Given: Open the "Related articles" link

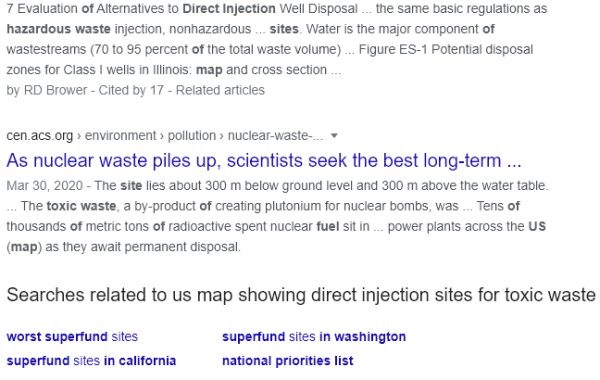Looking at the screenshot, I should (x=220, y=90).
